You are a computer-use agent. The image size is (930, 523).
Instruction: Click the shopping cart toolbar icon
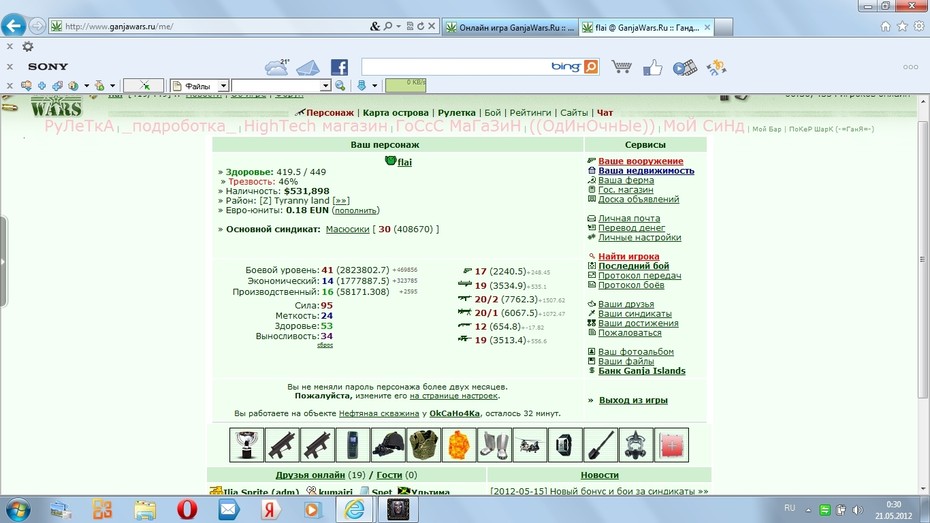621,67
